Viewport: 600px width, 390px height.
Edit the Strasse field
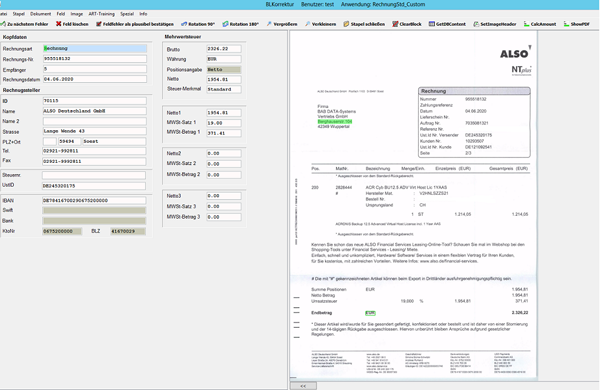pos(95,131)
